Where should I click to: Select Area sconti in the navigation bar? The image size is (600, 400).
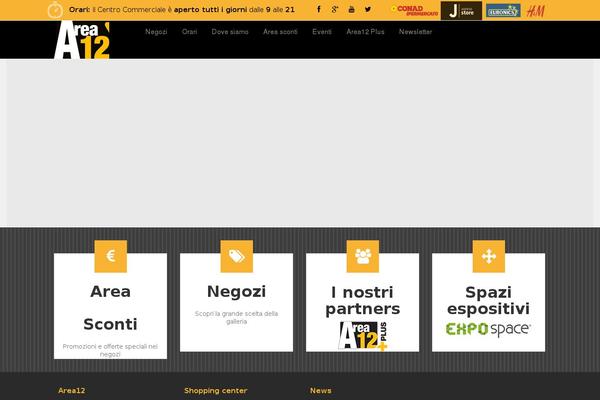[x=280, y=32]
